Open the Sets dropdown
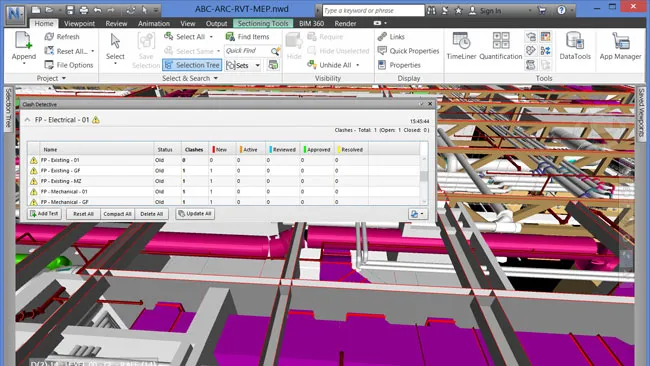This screenshot has width=650, height=366. 257,65
